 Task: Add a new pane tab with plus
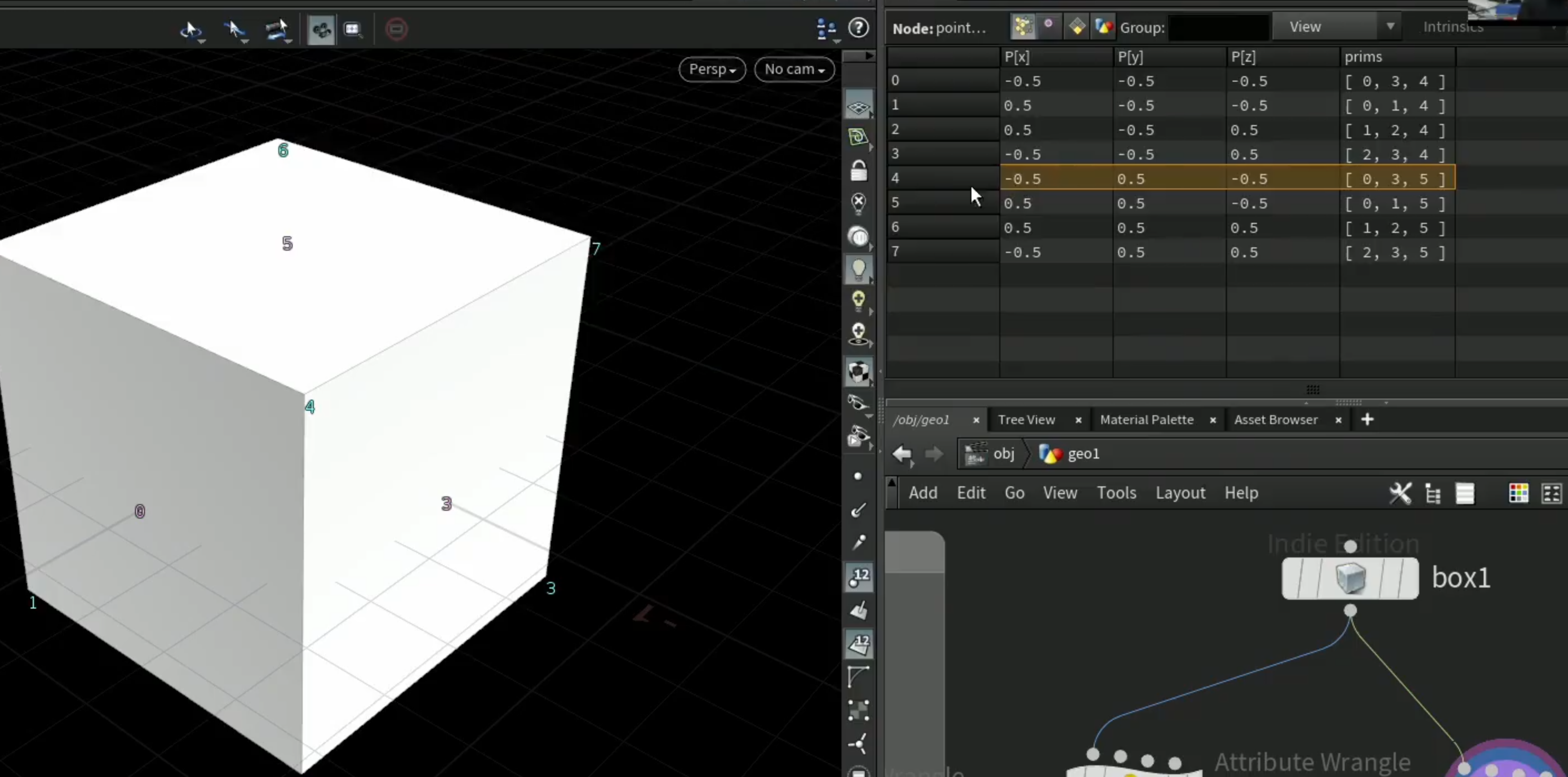(1367, 420)
